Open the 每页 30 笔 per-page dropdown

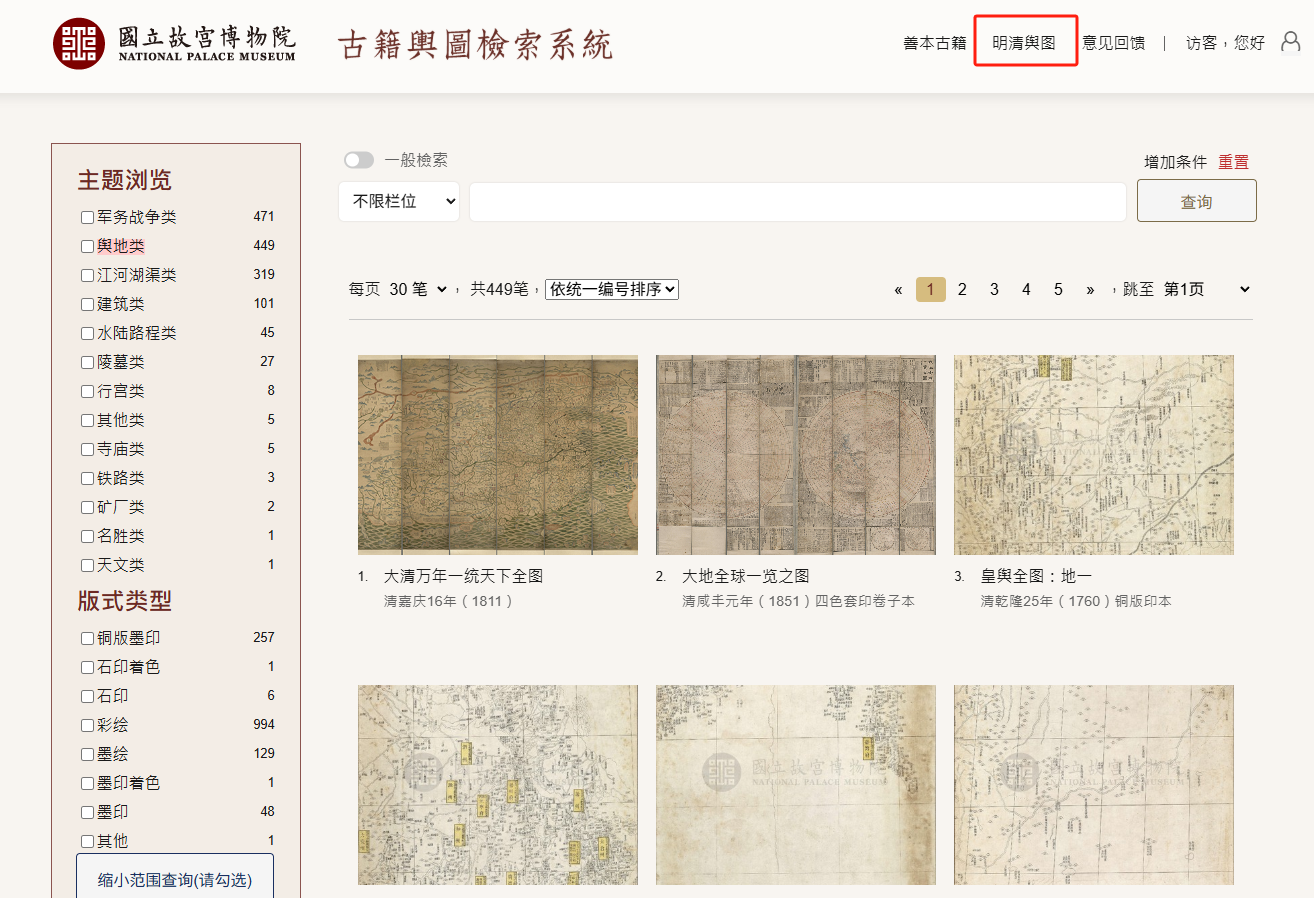click(418, 289)
